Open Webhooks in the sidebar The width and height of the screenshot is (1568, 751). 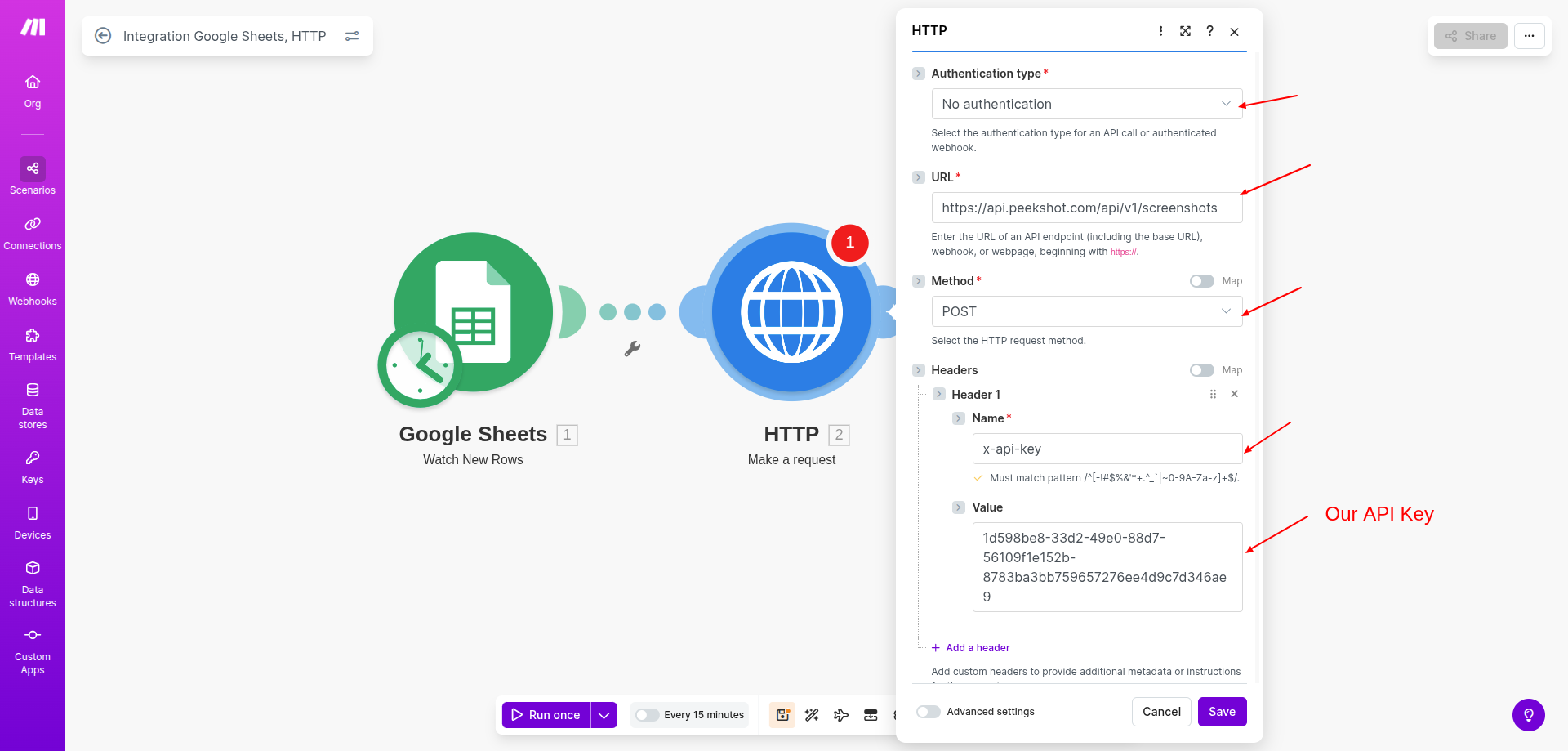[x=33, y=288]
